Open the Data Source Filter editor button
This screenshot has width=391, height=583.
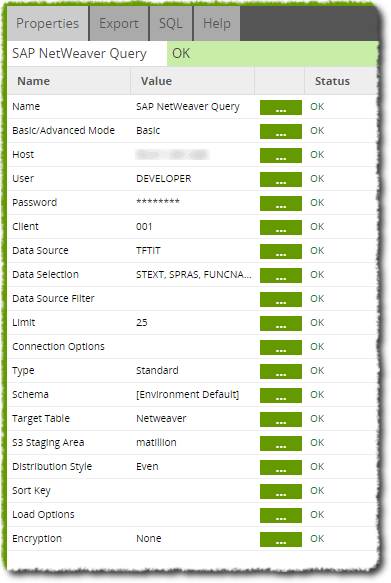pos(281,299)
